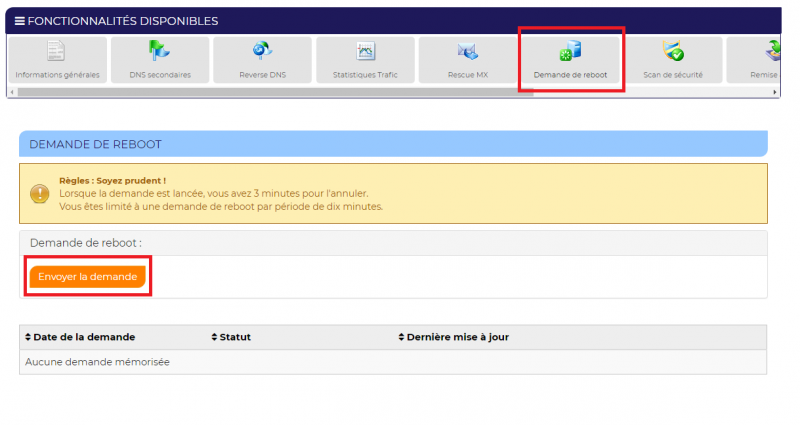Switch to DNS secondaires label
This screenshot has height=425, width=800.
[160, 75]
